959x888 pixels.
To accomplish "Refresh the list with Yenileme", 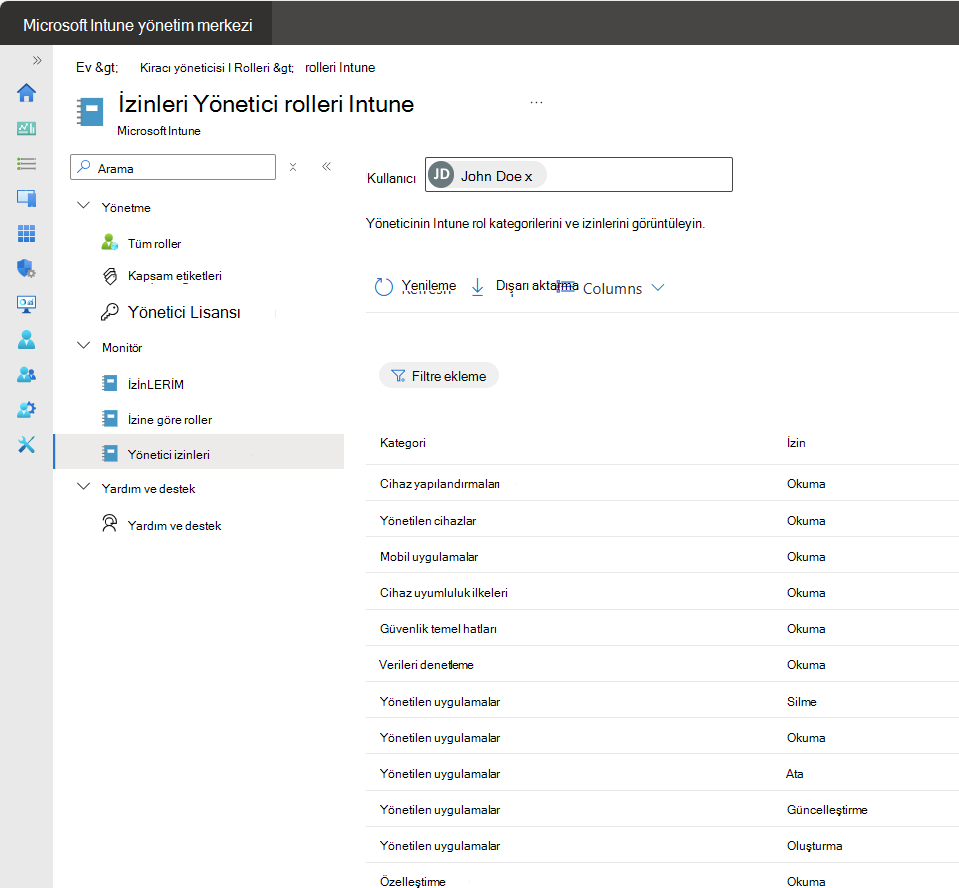I will click(x=415, y=286).
